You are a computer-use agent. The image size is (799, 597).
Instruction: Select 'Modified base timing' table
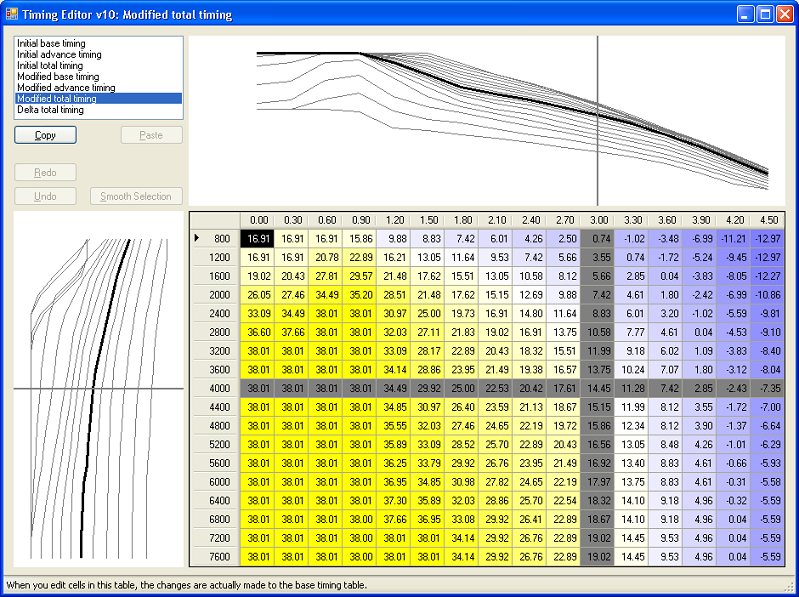tap(58, 77)
